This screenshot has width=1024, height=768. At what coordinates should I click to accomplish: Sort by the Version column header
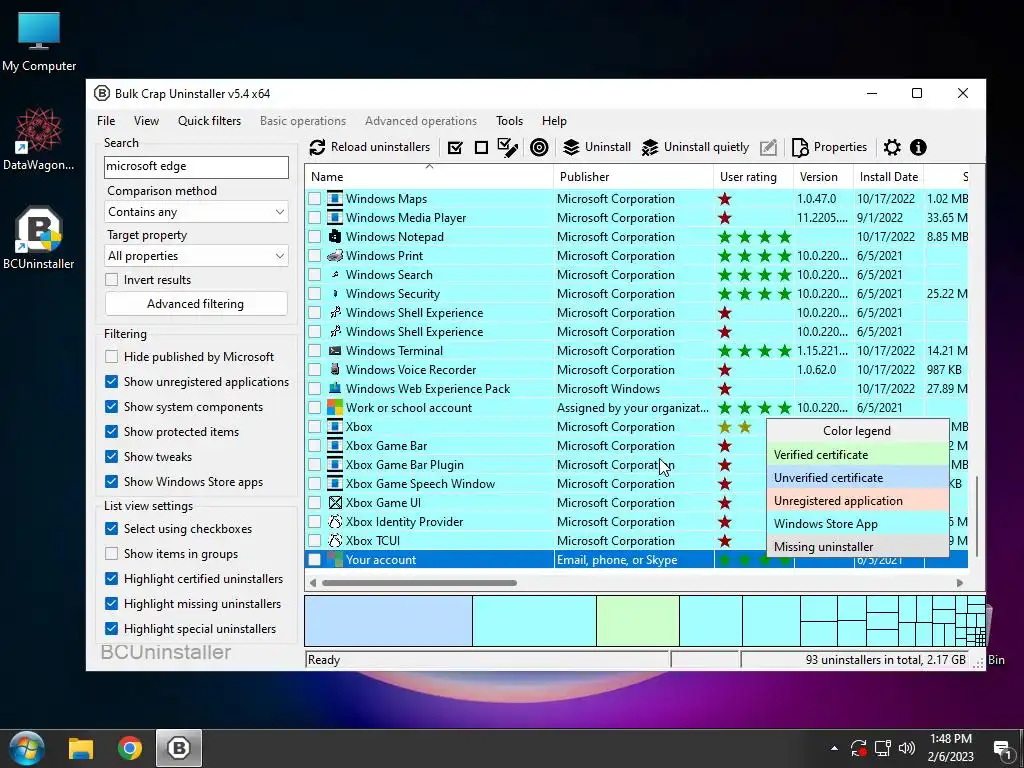pos(824,176)
